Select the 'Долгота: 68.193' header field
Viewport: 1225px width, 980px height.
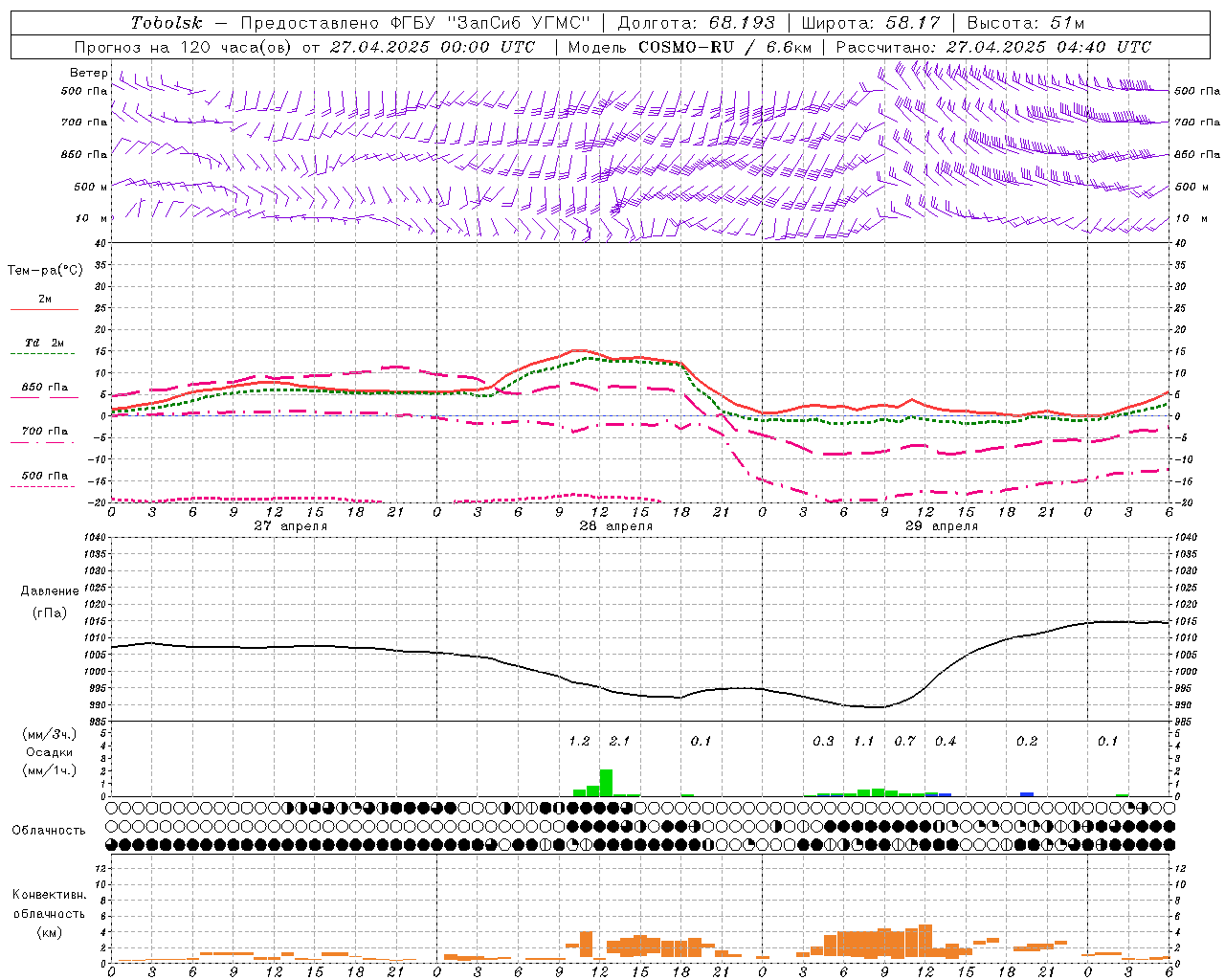pos(697,23)
